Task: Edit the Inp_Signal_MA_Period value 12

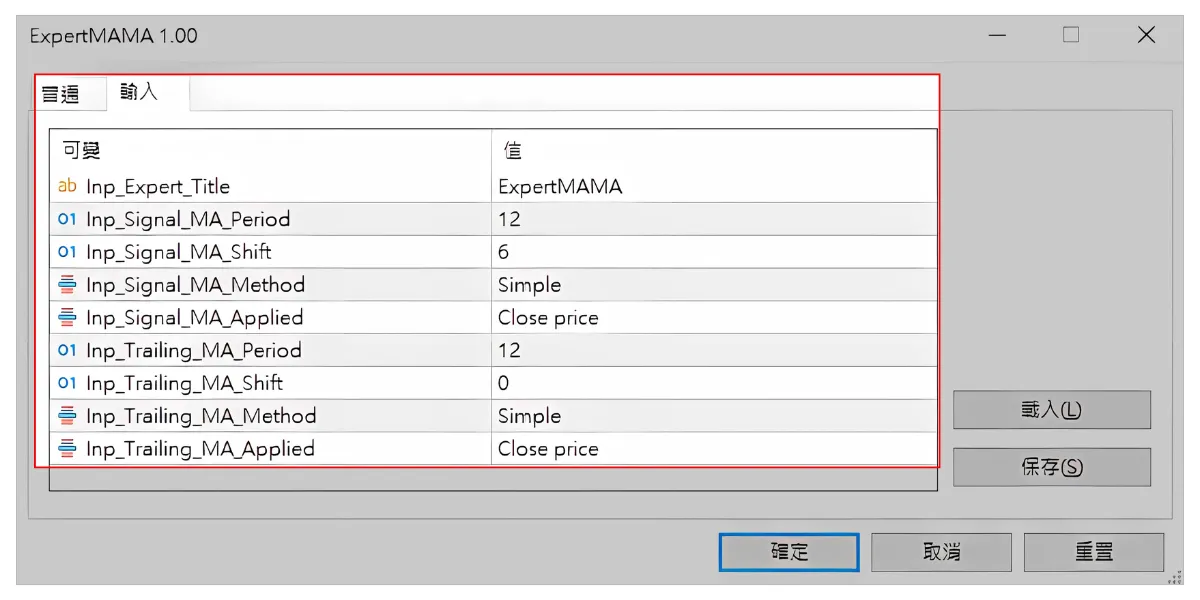Action: [713, 219]
